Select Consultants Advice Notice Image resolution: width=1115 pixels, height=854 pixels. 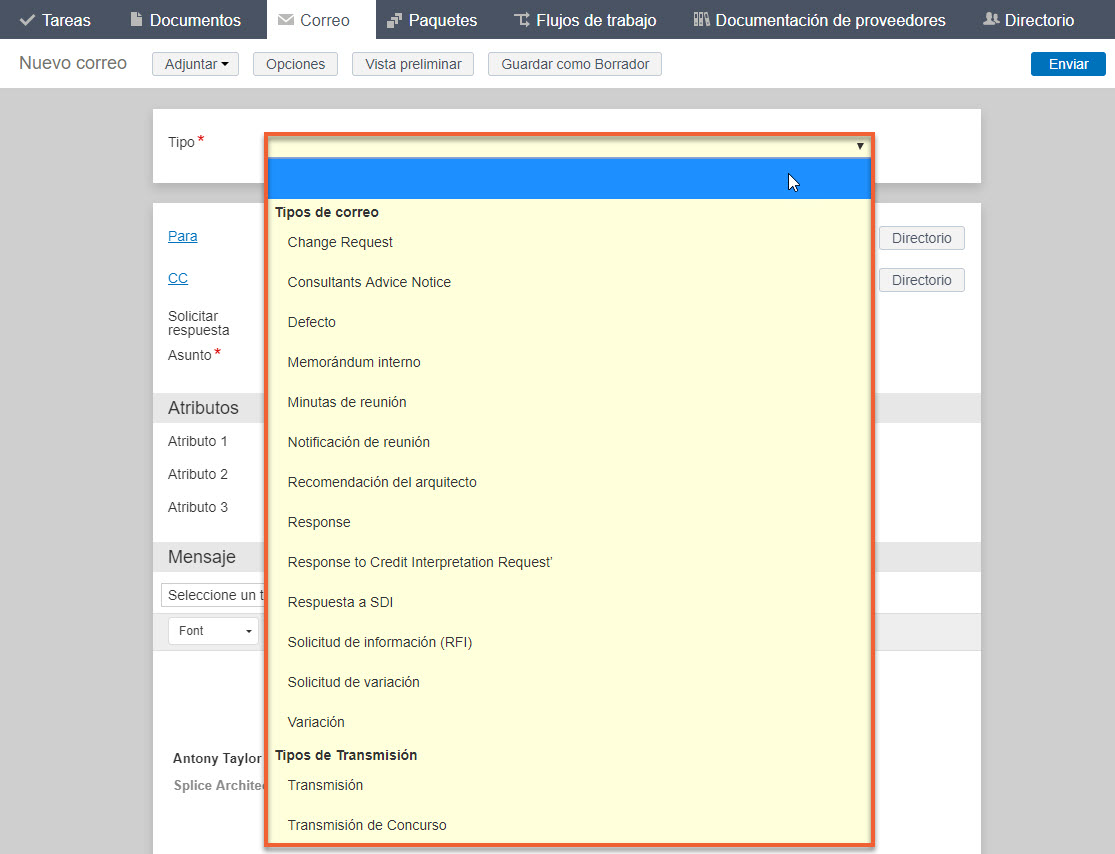coord(569,282)
